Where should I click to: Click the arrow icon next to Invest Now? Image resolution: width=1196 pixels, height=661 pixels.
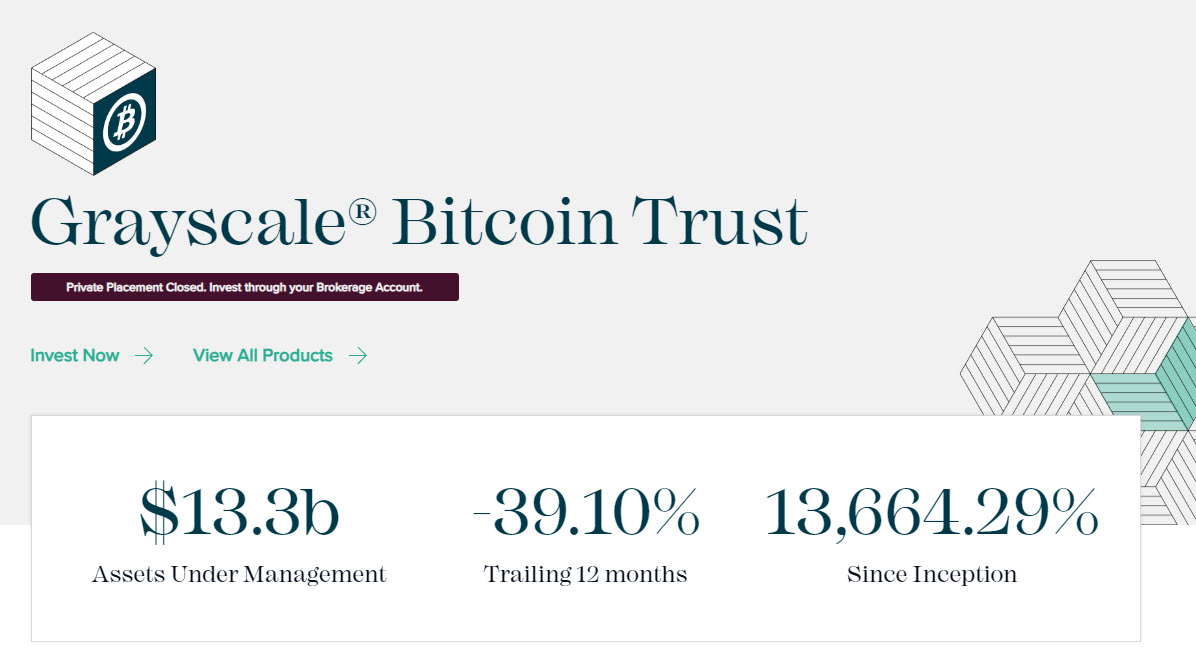145,355
